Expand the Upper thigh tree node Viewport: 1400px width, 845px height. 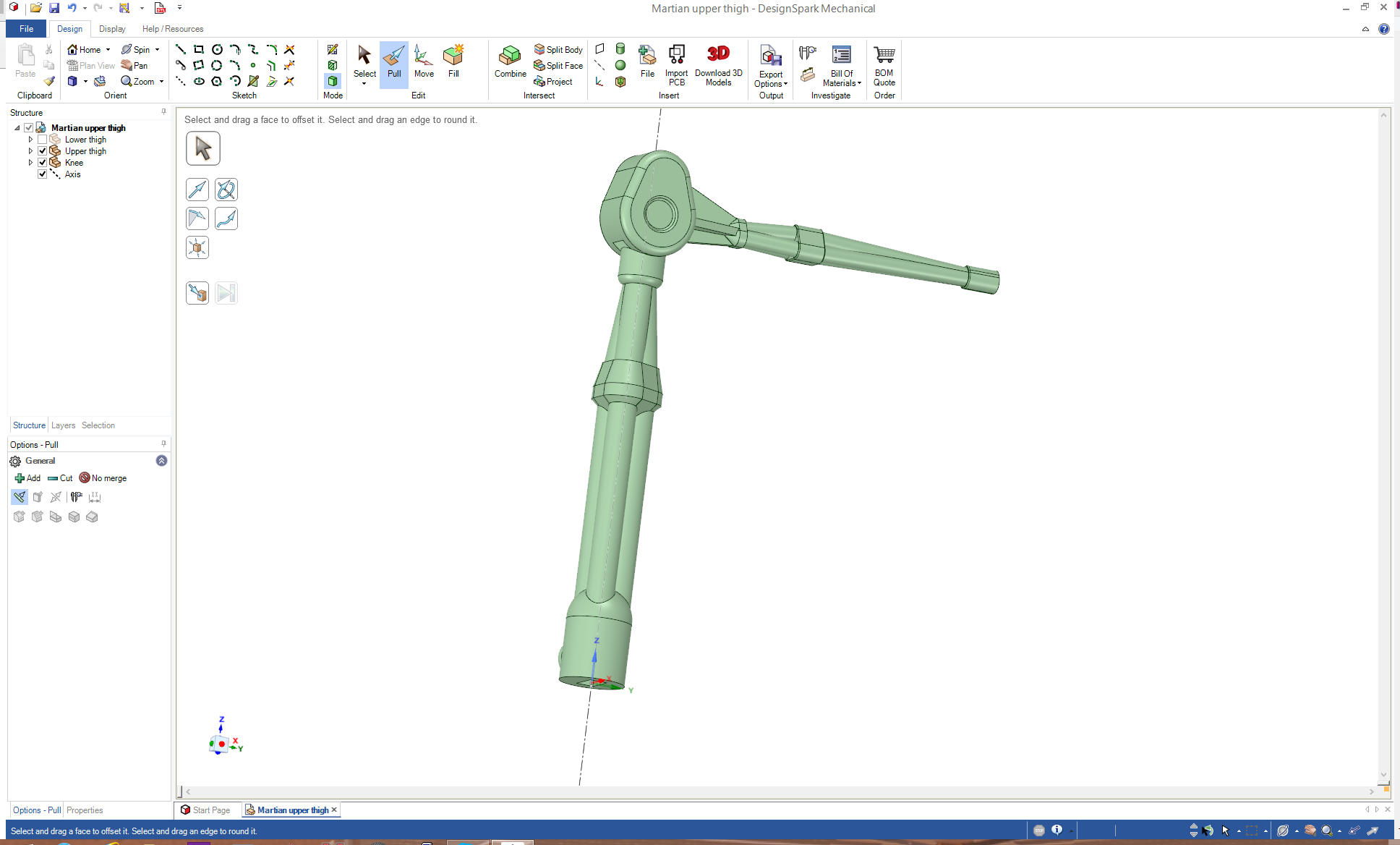pos(31,151)
